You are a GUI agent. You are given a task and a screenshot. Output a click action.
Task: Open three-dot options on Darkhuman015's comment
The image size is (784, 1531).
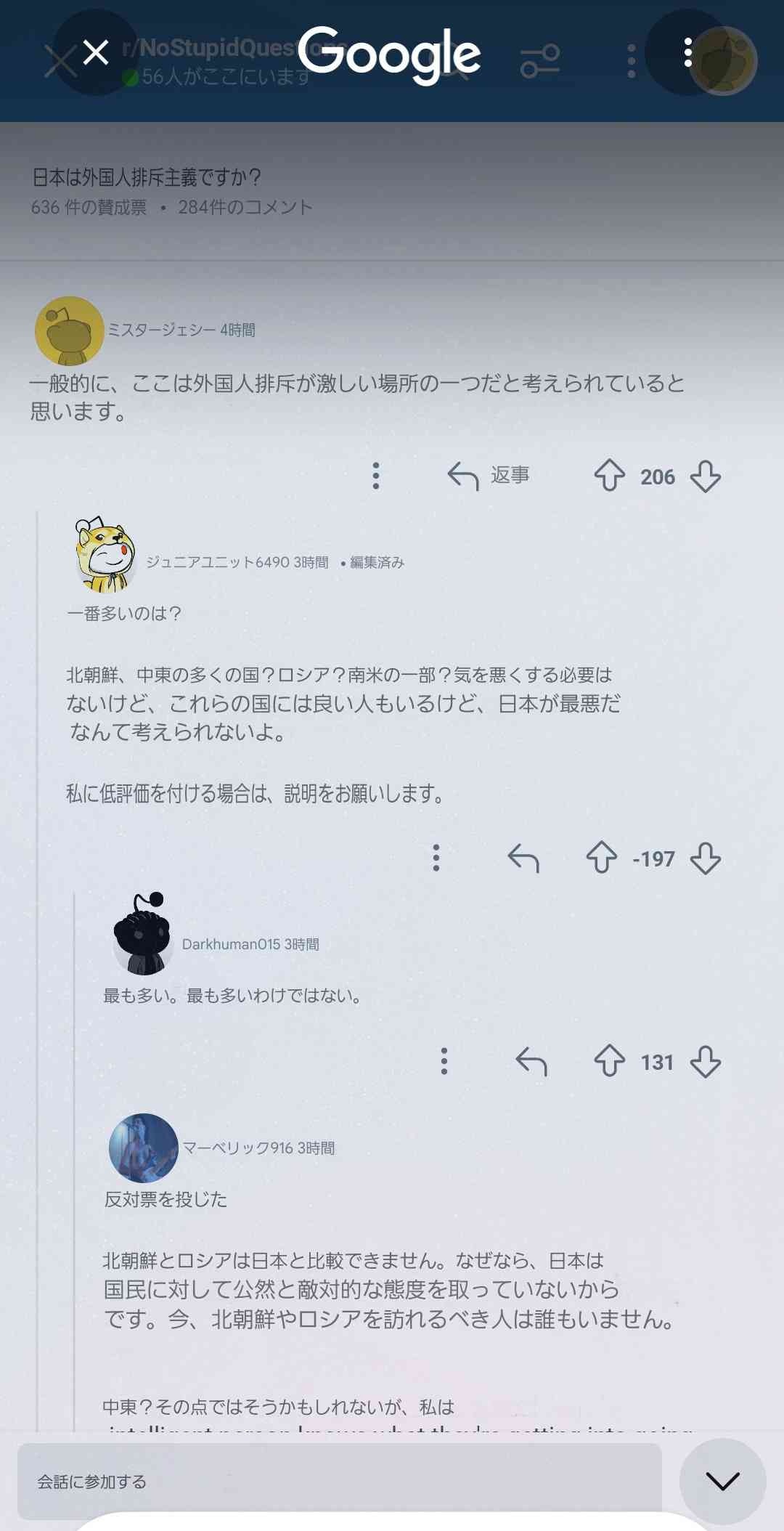[444, 1061]
